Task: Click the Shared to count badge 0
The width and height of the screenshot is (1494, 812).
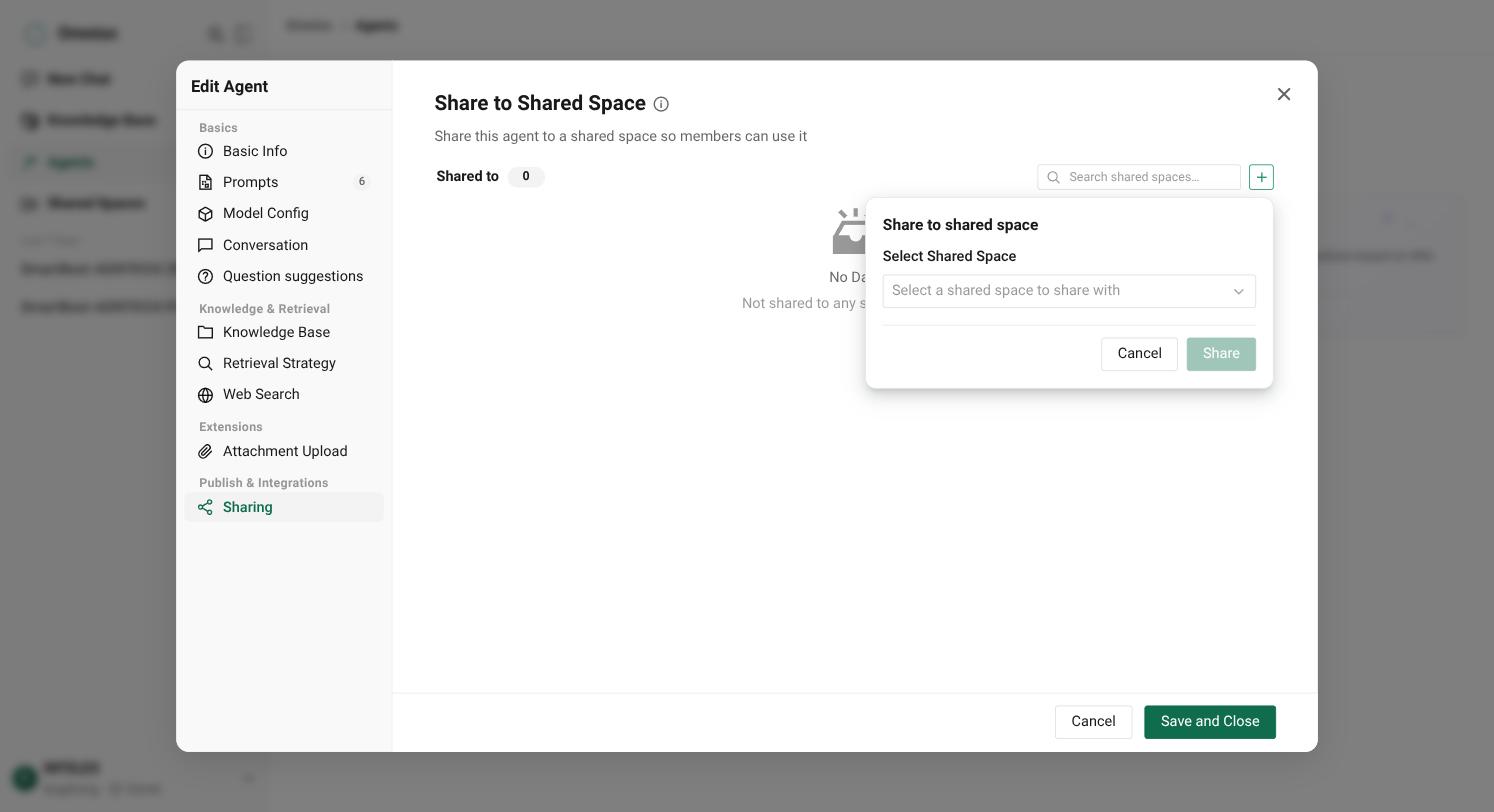Action: 526,177
